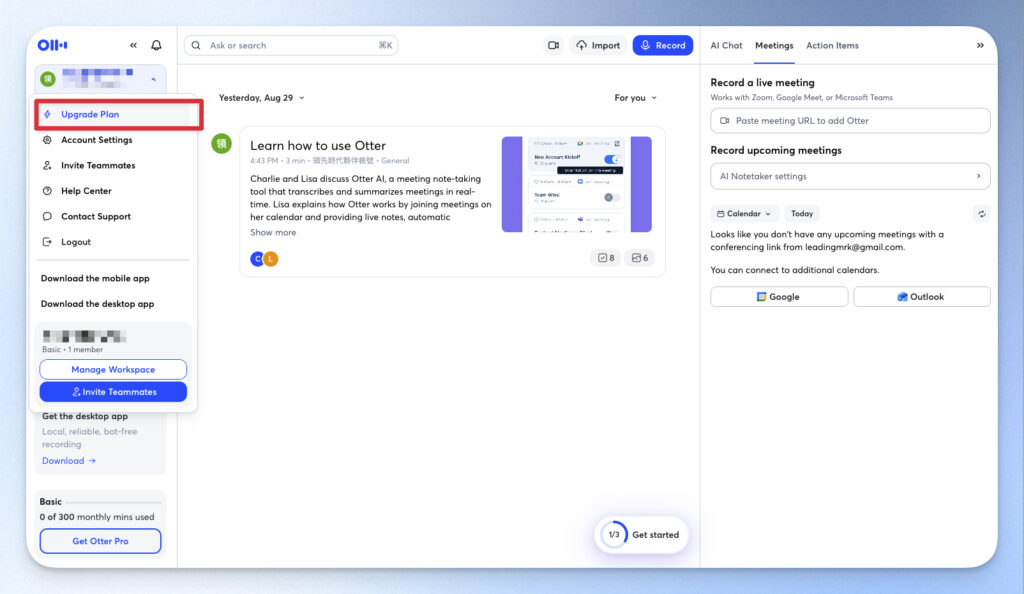Image resolution: width=1024 pixels, height=594 pixels.
Task: Click the Basic 1 member text
Action: click(x=72, y=350)
